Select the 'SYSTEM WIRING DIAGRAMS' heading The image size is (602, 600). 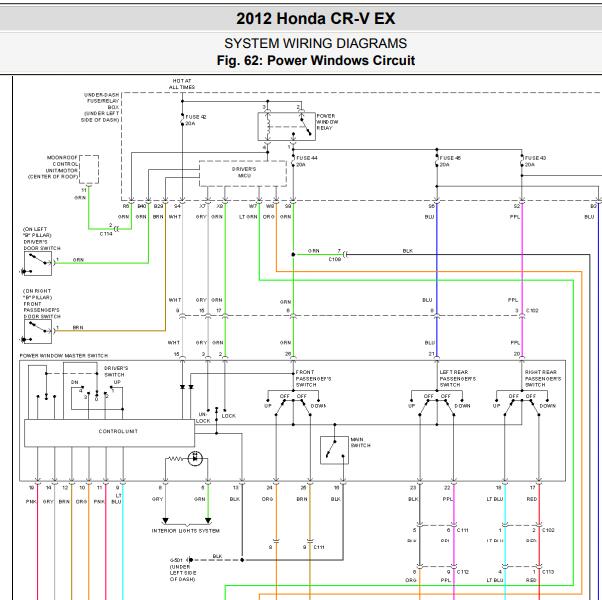(x=315, y=43)
